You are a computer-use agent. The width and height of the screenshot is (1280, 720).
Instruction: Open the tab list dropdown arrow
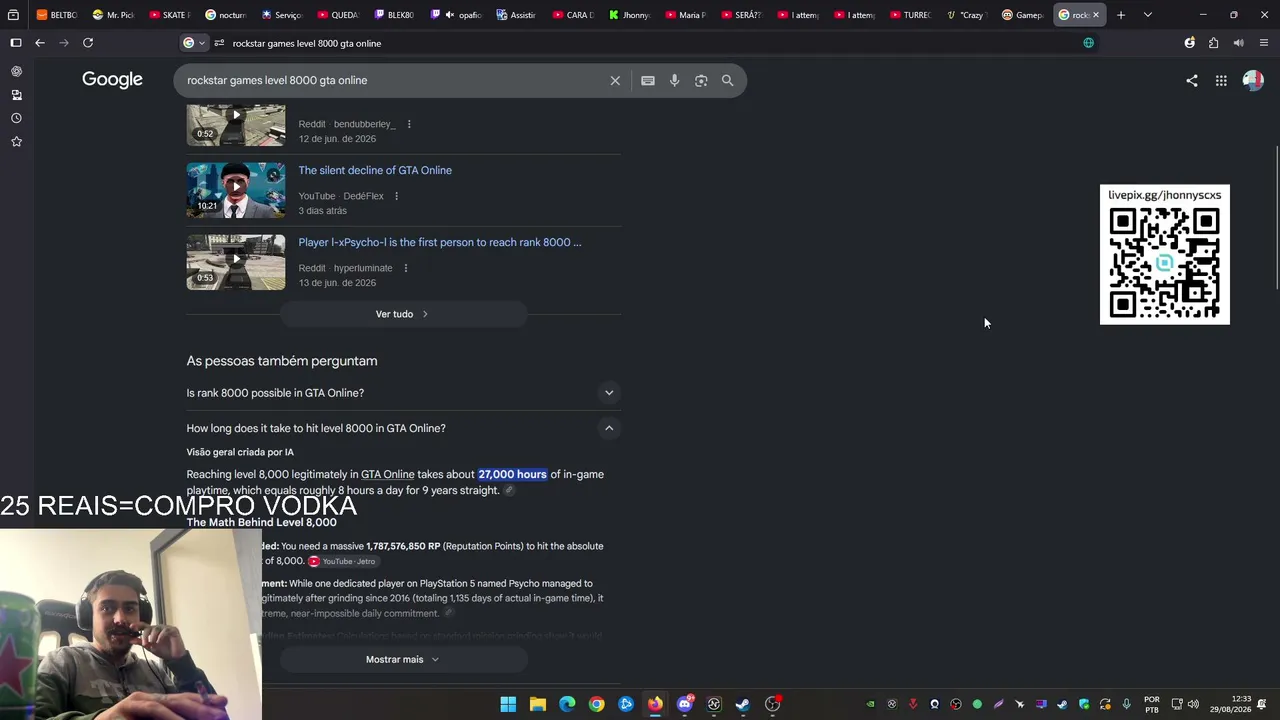pos(1147,15)
